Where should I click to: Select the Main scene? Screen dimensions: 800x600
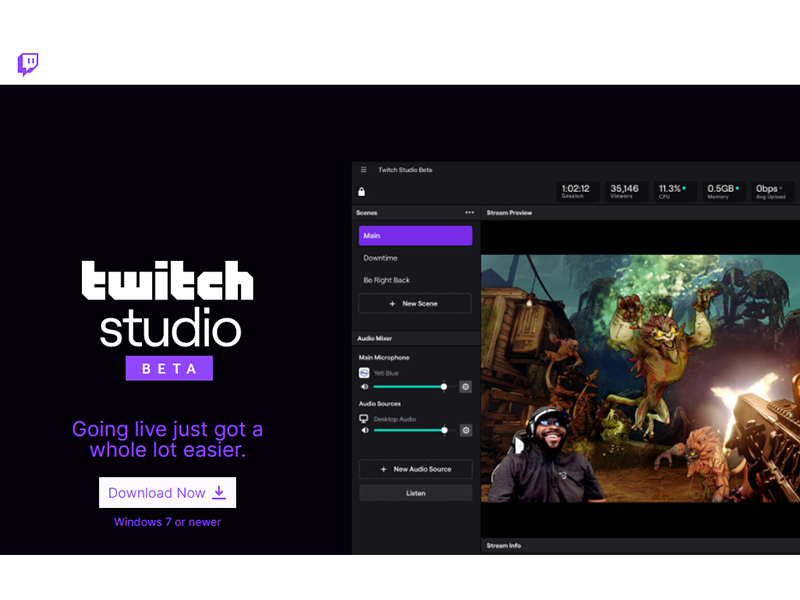415,236
